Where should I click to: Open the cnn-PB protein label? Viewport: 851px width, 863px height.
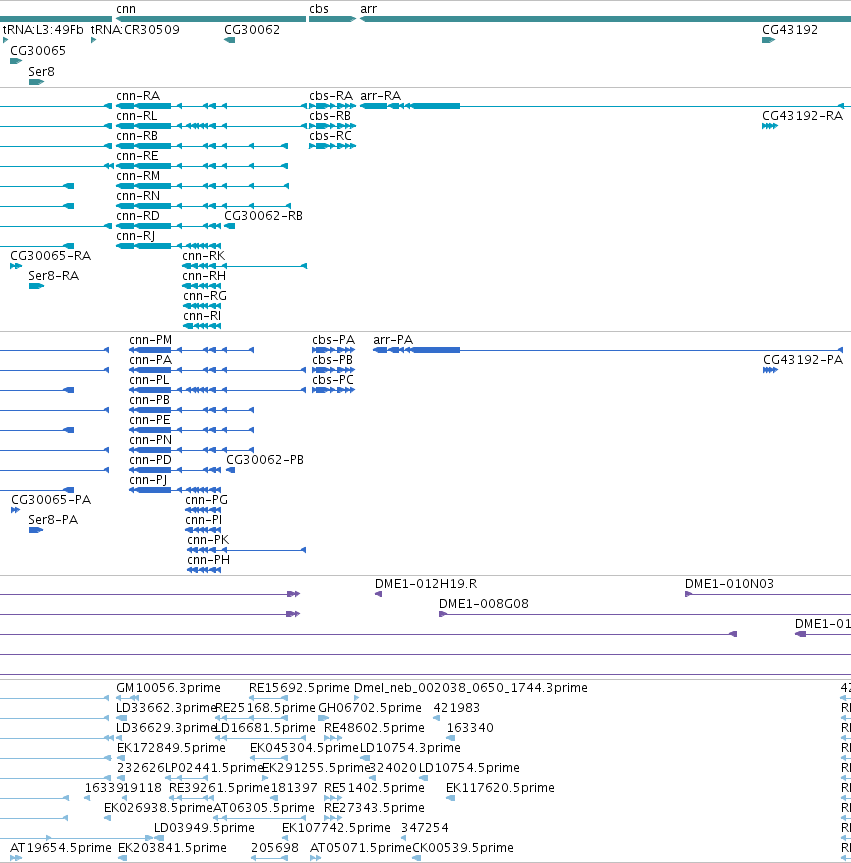click(x=150, y=400)
